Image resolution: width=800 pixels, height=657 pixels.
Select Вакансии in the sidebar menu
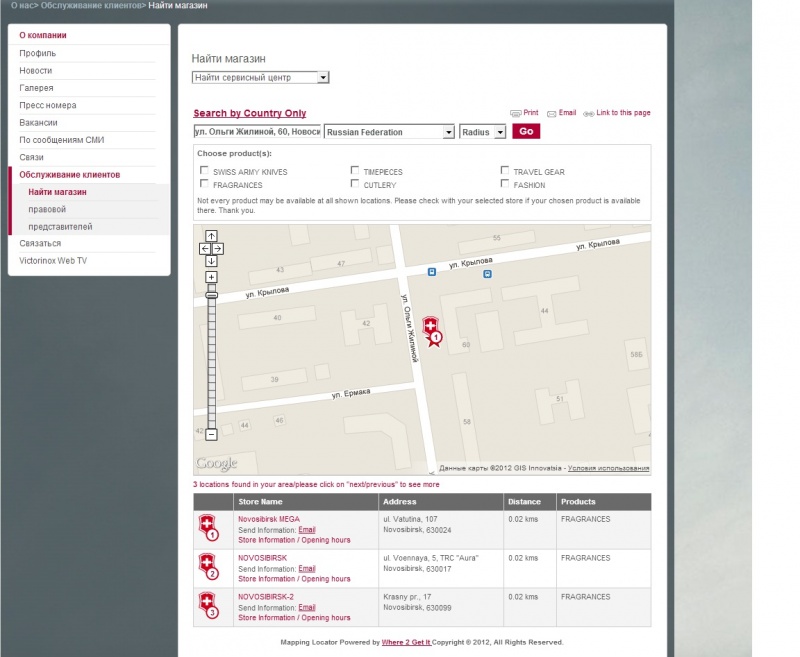[39, 122]
